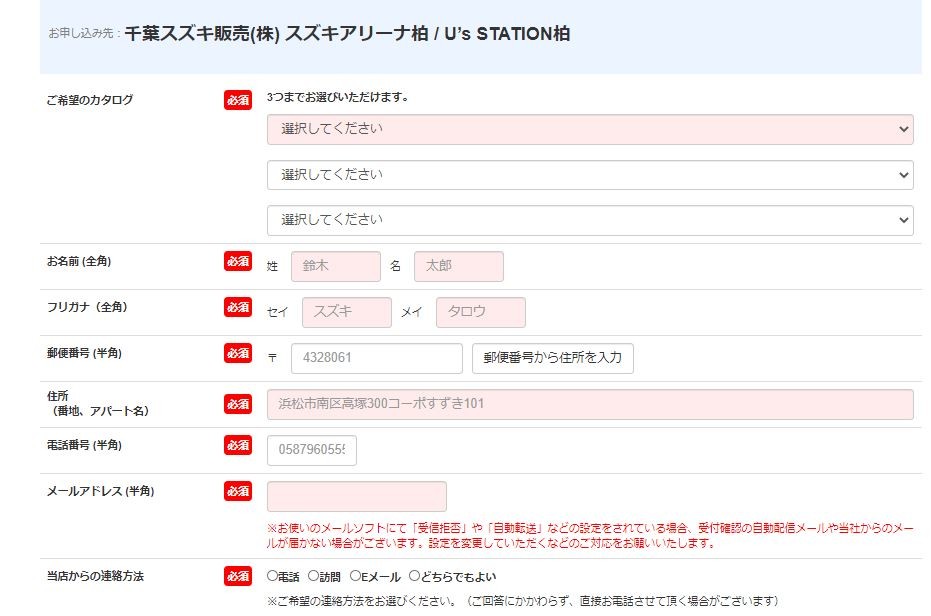The image size is (931, 616).
Task: Click the 必須 badge beside ご希望のカタログ
Action: point(238,100)
